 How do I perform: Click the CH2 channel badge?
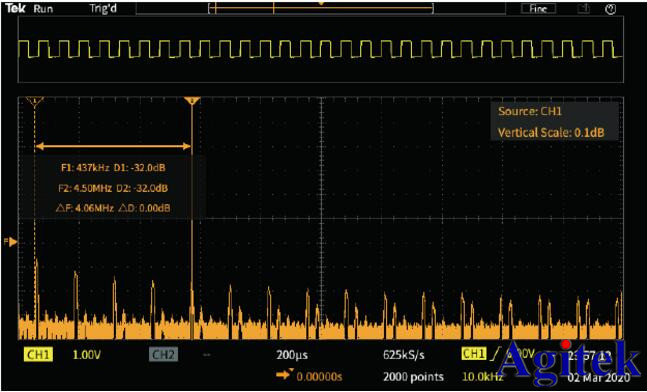(x=163, y=355)
